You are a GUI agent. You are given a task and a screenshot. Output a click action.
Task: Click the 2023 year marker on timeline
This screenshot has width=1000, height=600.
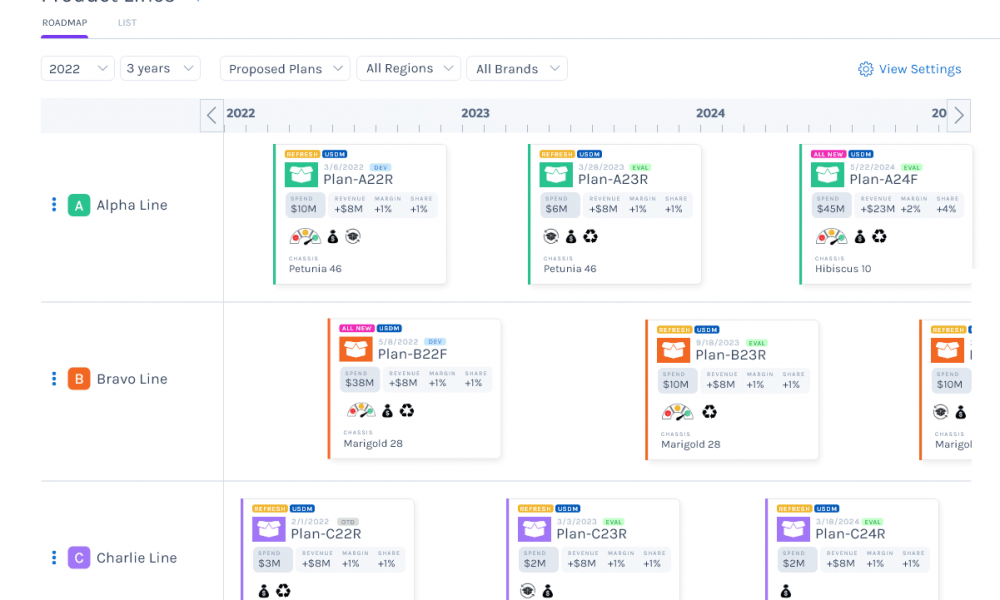(476, 113)
